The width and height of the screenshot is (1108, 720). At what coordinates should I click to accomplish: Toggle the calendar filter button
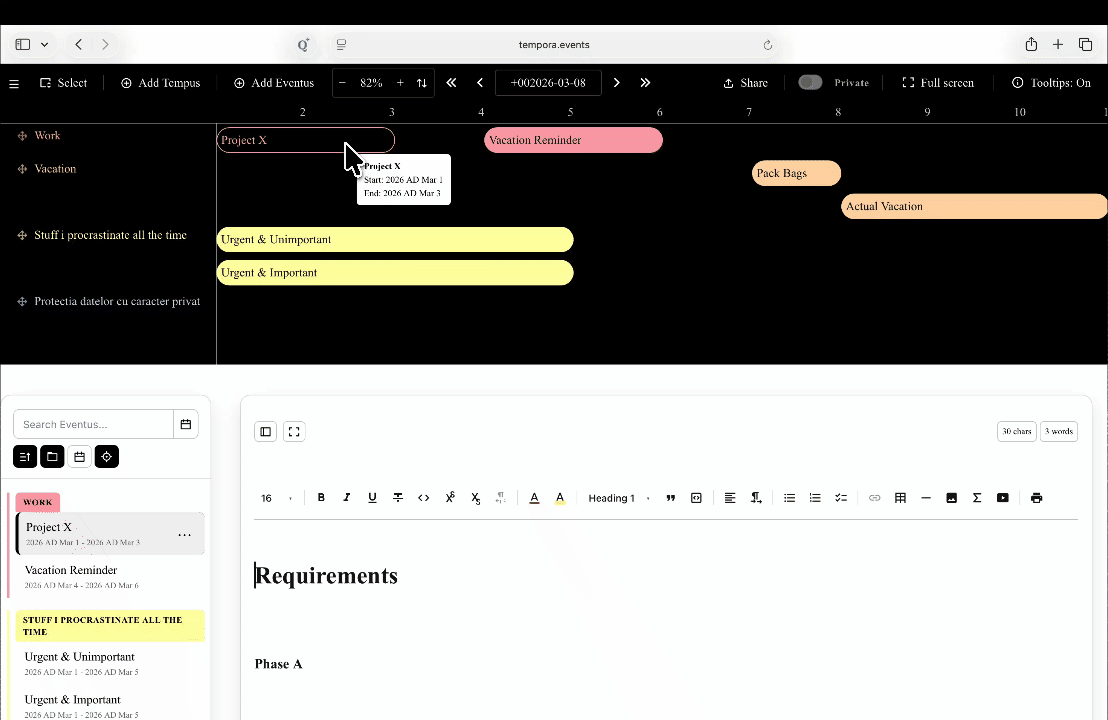click(79, 456)
